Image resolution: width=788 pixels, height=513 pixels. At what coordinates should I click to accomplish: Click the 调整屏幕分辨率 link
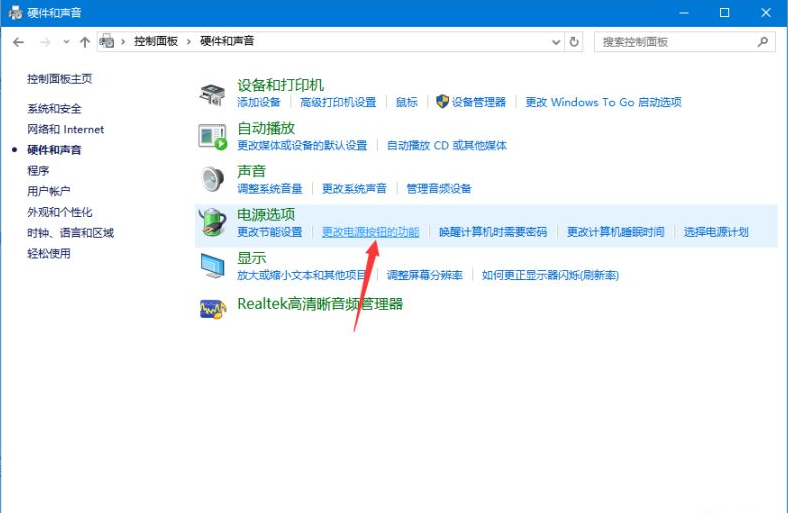[x=424, y=275]
